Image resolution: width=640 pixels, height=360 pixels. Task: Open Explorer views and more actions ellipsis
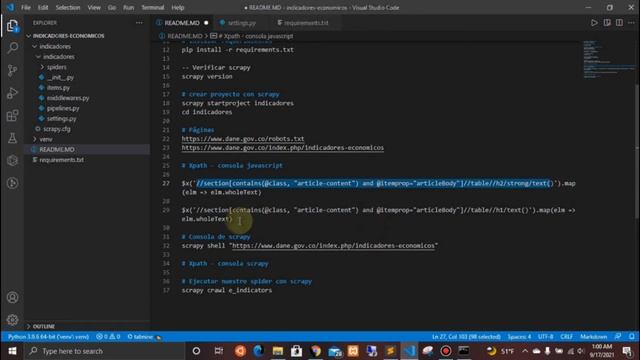[x=139, y=23]
